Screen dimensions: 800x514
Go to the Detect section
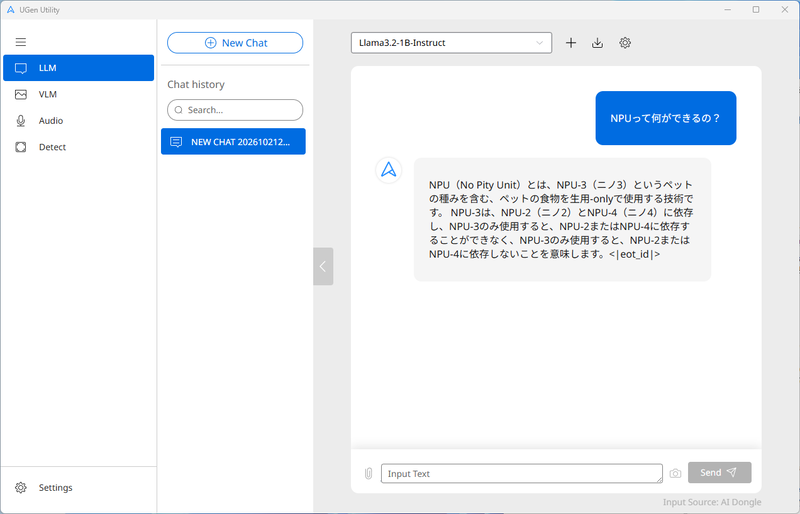pyautogui.click(x=79, y=147)
